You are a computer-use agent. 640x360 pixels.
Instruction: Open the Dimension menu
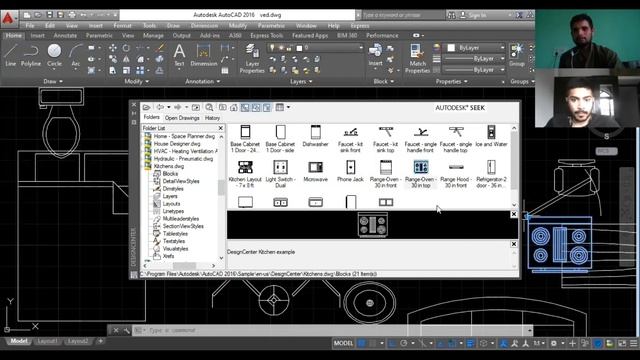204,26
